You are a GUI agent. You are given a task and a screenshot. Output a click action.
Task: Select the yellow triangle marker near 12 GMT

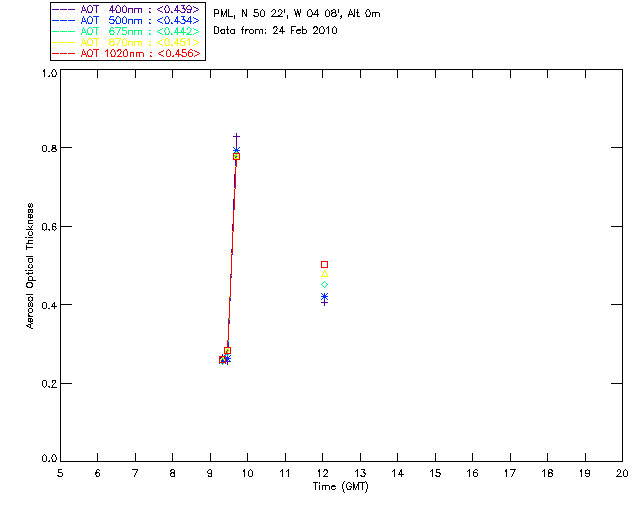pos(324,274)
